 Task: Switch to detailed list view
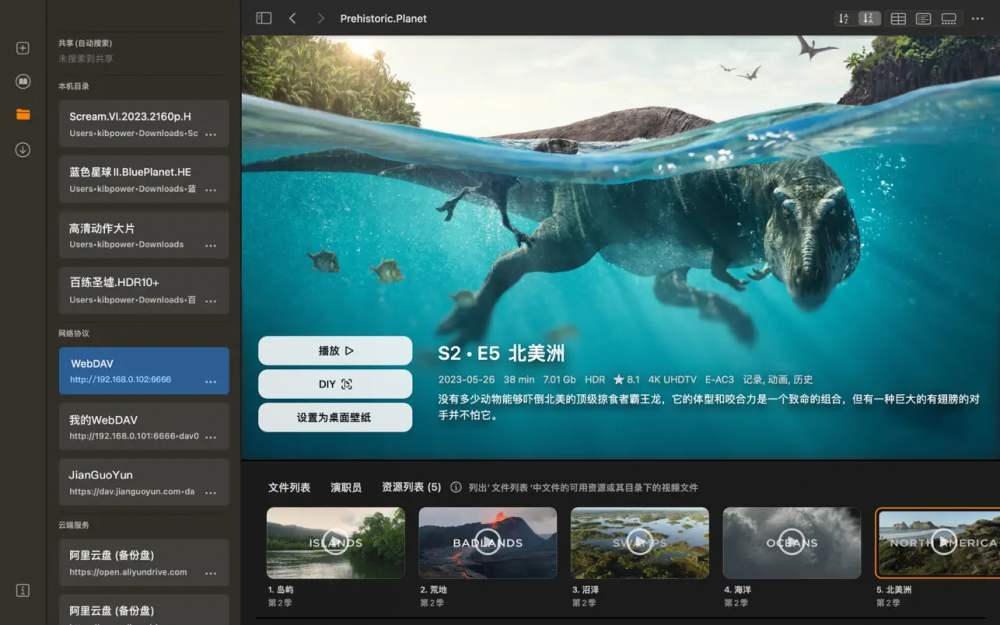coord(923,18)
